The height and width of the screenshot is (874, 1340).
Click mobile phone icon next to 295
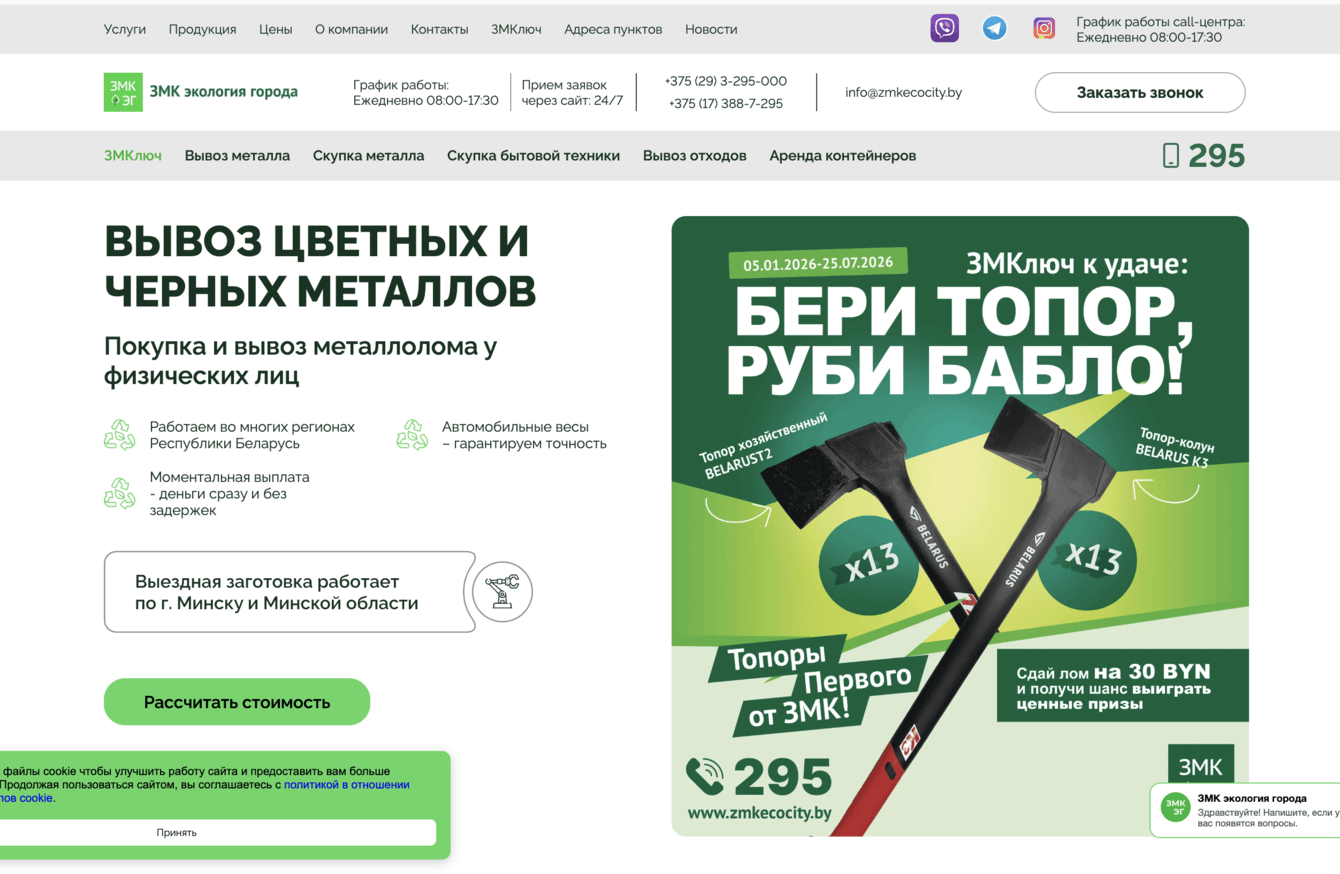click(1171, 155)
